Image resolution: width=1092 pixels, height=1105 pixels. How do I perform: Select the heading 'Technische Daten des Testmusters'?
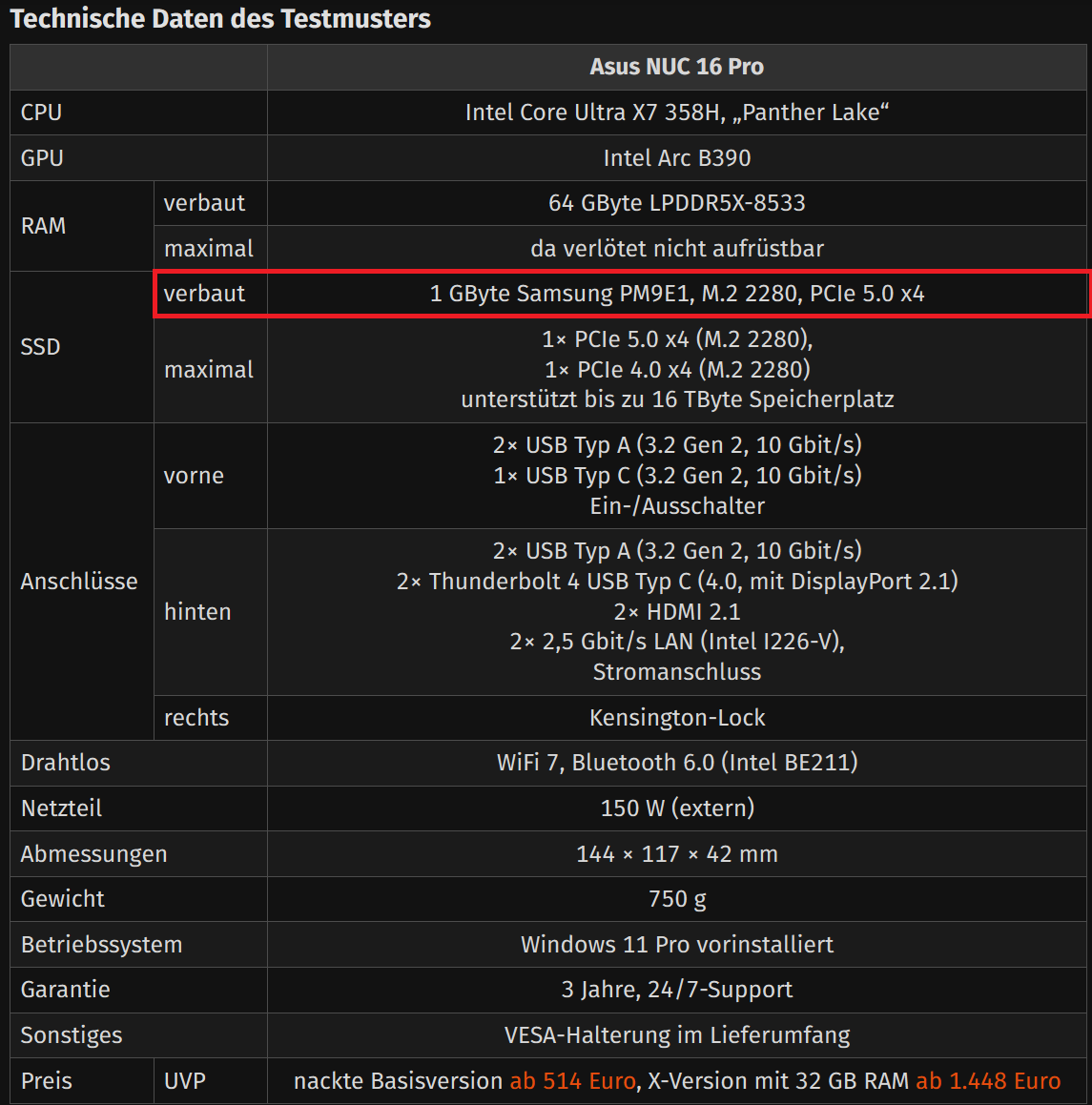click(x=220, y=19)
